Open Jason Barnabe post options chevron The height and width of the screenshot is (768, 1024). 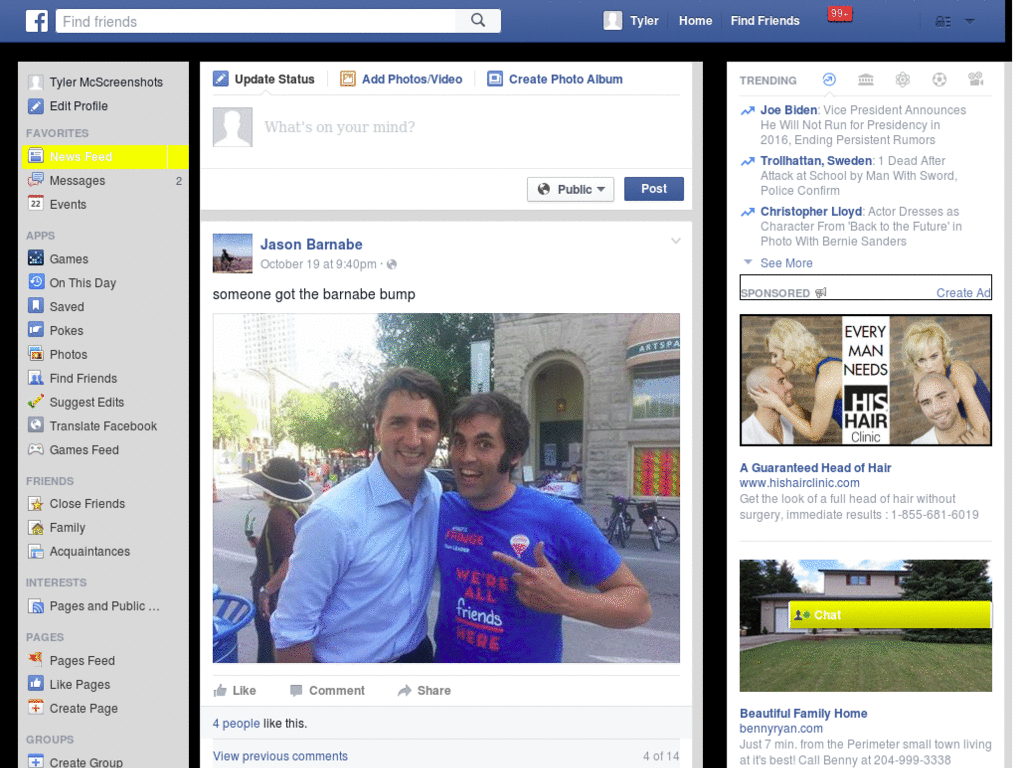[676, 241]
